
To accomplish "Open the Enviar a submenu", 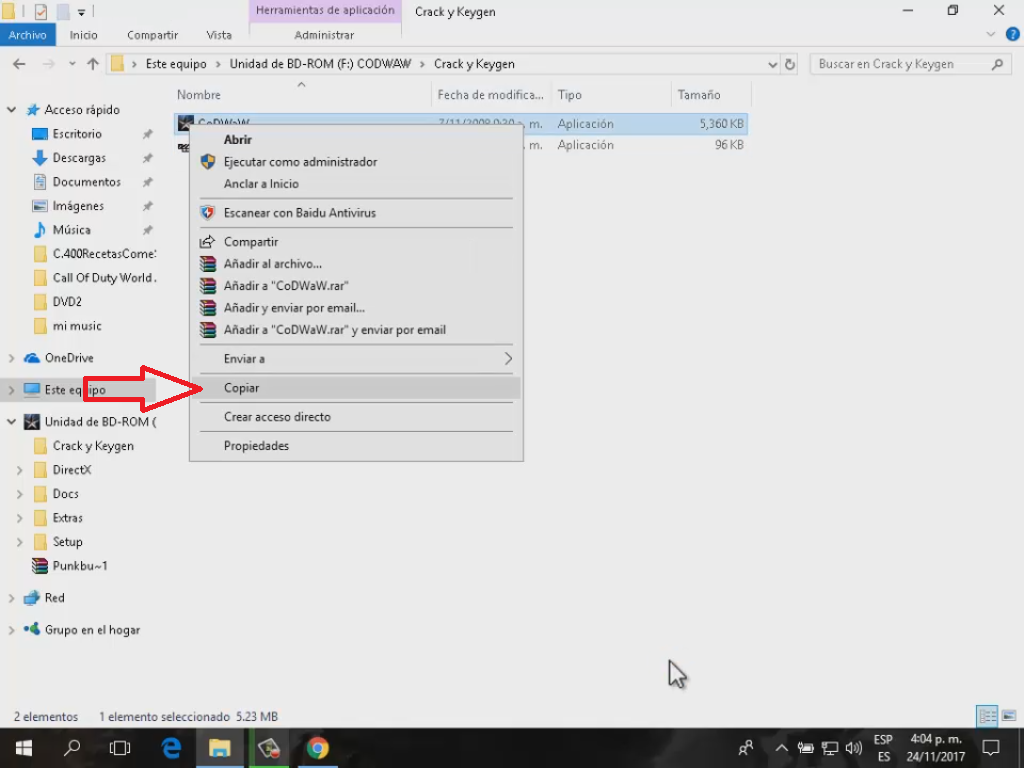I will (357, 359).
